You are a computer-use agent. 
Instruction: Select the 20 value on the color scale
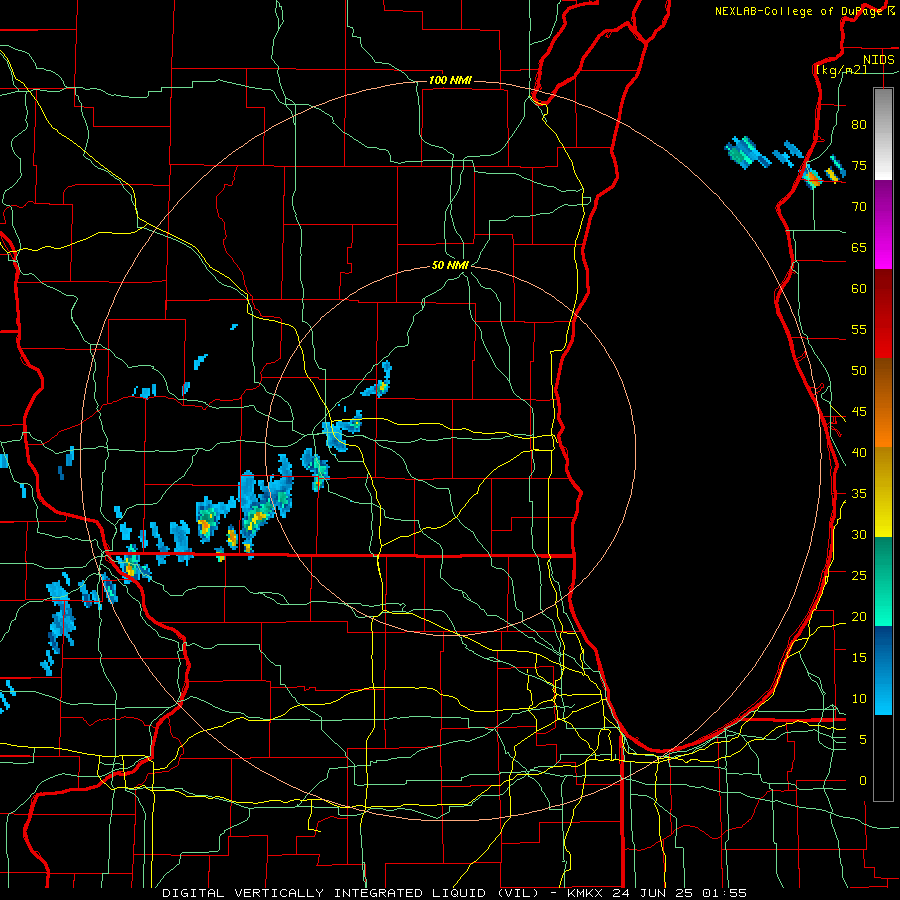tap(859, 616)
